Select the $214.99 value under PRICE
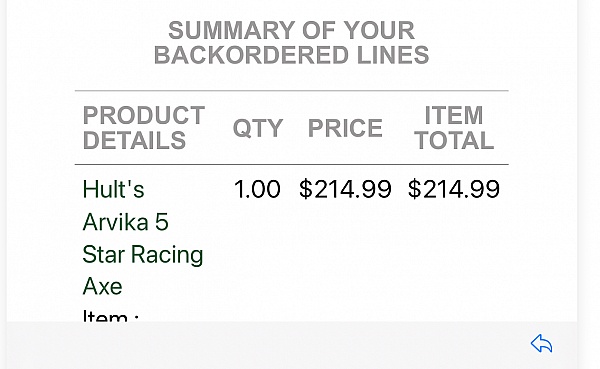Viewport: 600px width, 369px height. pos(345,189)
